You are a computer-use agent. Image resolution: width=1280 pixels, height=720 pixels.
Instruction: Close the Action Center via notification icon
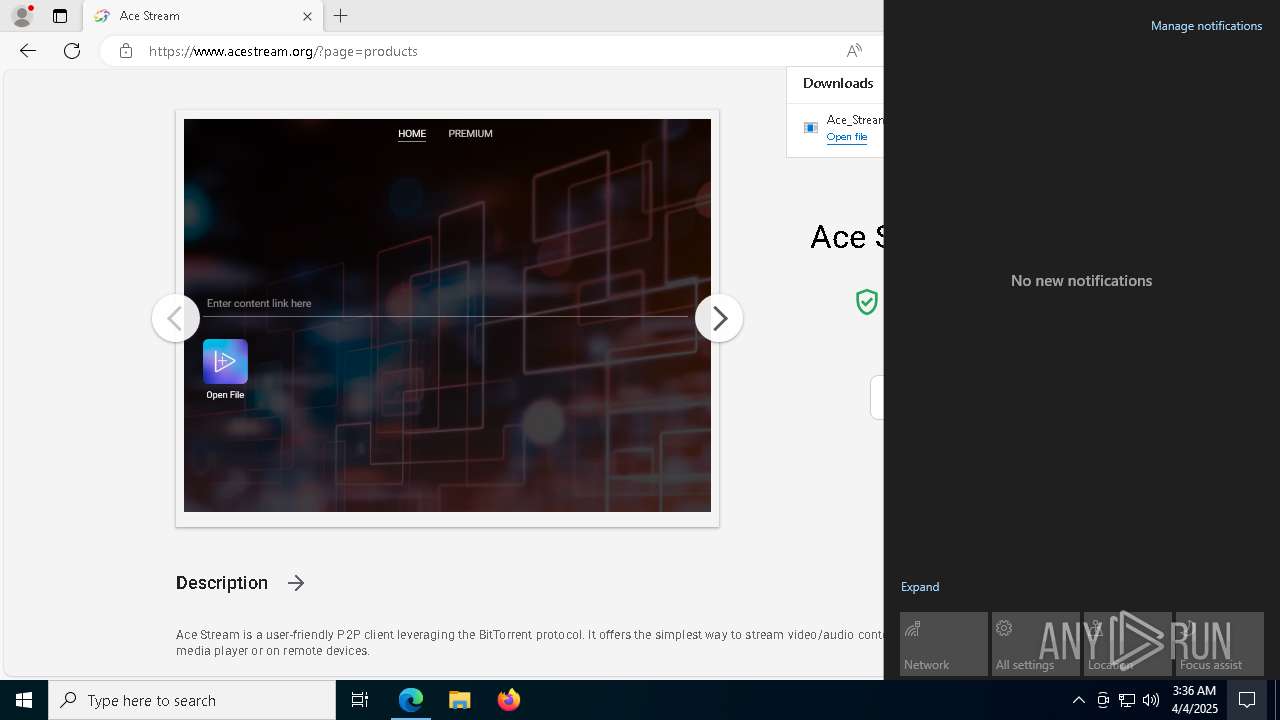click(x=1247, y=700)
